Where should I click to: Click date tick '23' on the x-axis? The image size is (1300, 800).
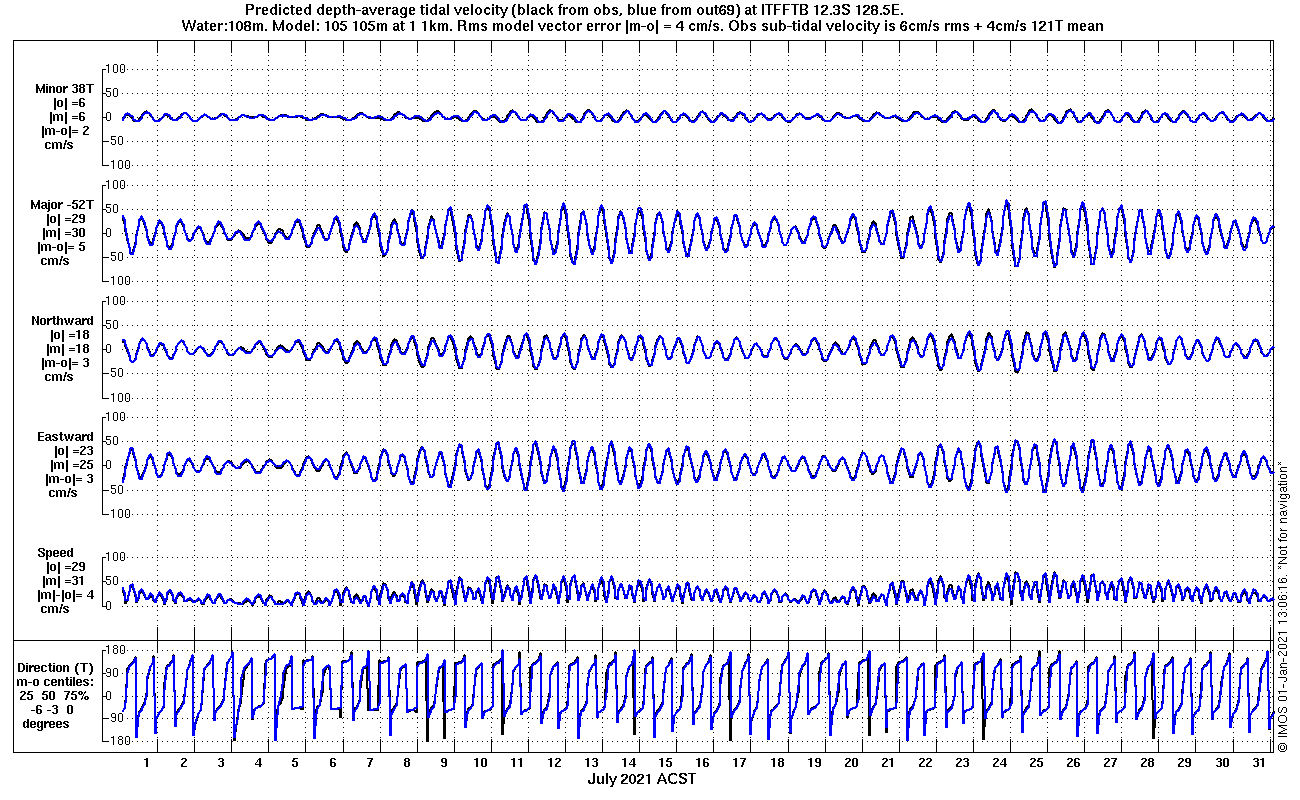[x=962, y=763]
